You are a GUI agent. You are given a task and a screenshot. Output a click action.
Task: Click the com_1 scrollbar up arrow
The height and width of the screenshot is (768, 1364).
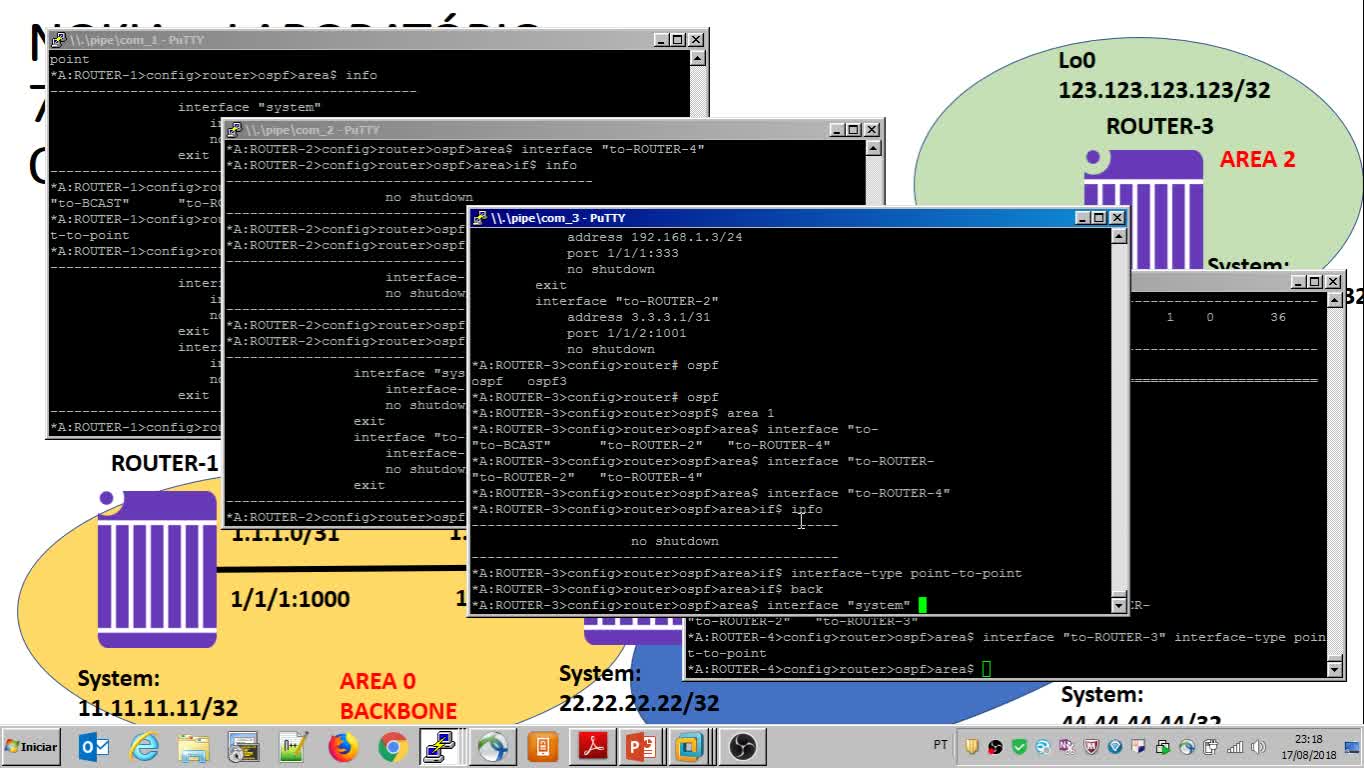pos(697,59)
